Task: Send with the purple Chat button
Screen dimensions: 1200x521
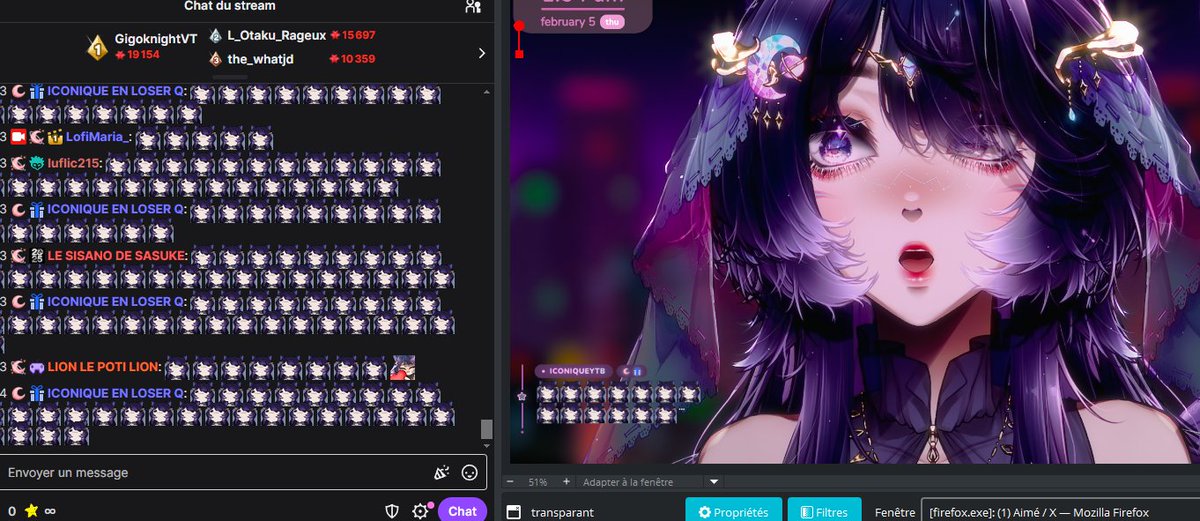Action: coord(462,510)
